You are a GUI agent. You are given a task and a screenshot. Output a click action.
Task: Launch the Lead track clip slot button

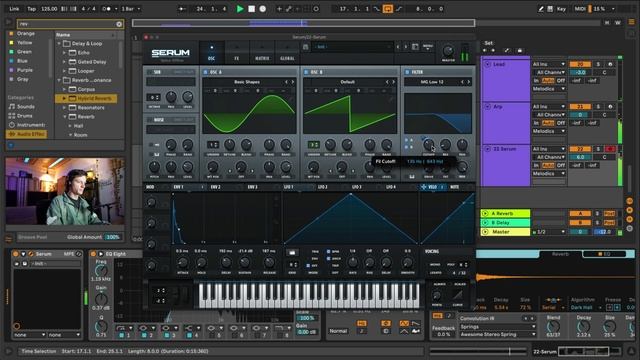(487, 64)
